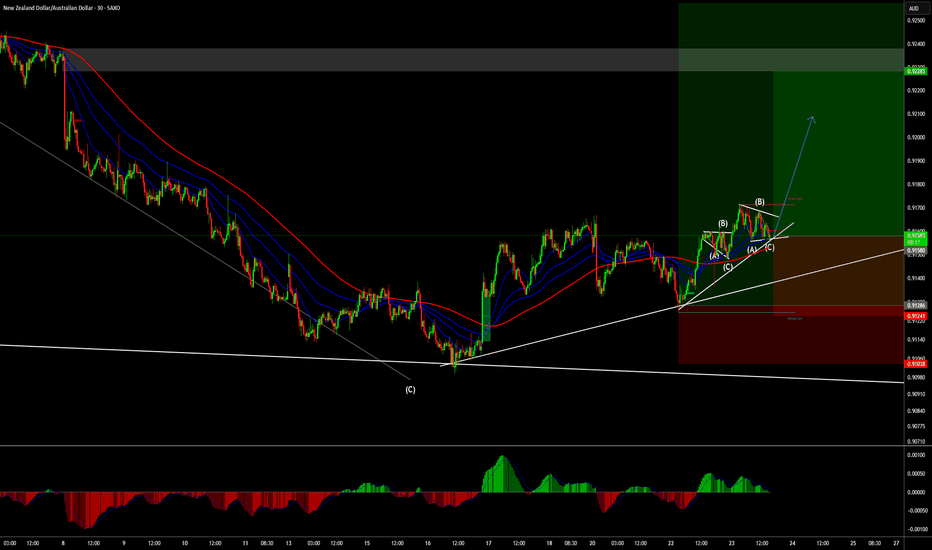Select the red 0.91038 stop-loss price label
Screen dimensions: 932x550
tap(915, 363)
